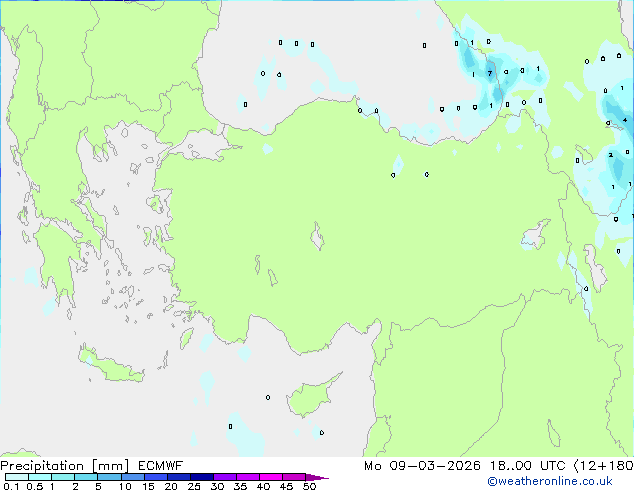
Task: Click the legend label 20
Action: pyautogui.click(x=171, y=486)
